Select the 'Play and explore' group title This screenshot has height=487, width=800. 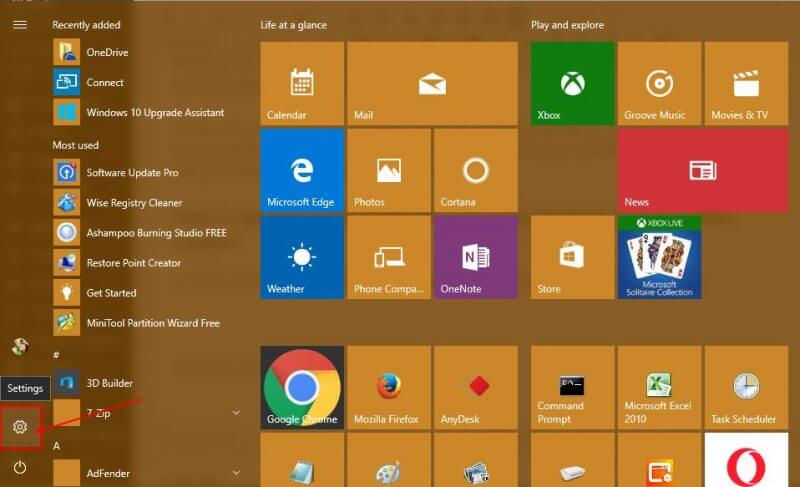(x=567, y=25)
